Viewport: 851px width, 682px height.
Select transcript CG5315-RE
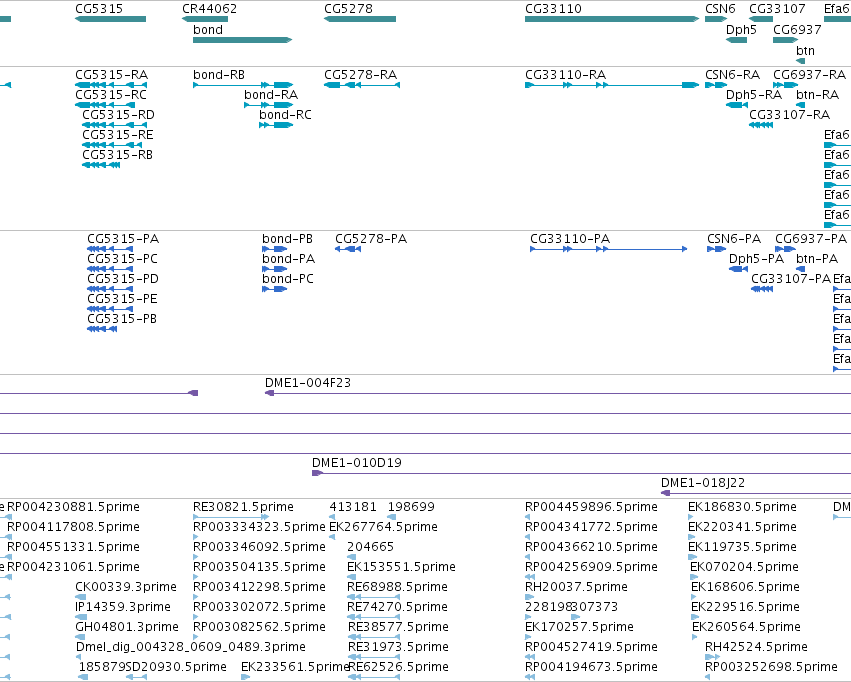pyautogui.click(x=112, y=145)
